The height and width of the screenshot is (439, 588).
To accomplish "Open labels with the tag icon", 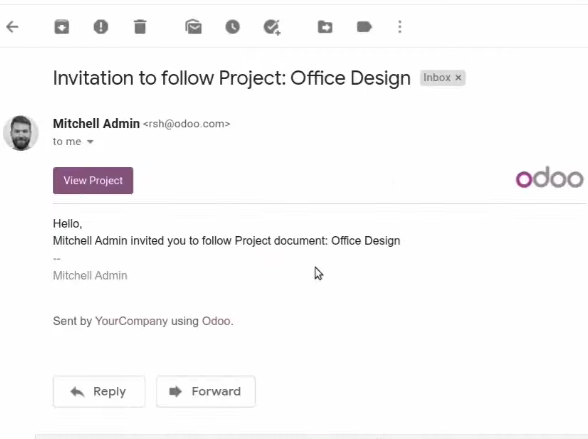I will tap(364, 27).
